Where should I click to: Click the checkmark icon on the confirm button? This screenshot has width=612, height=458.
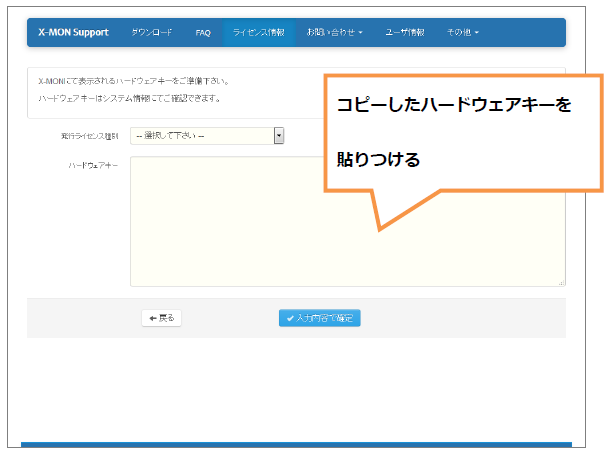[290, 318]
